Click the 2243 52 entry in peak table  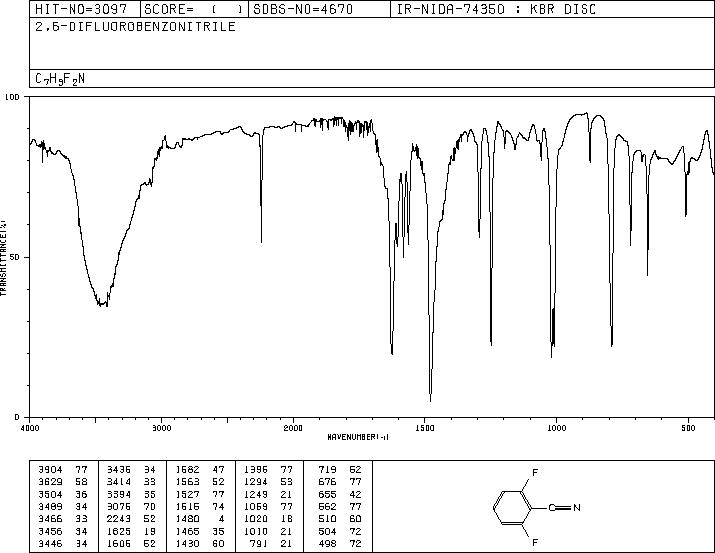coord(131,519)
